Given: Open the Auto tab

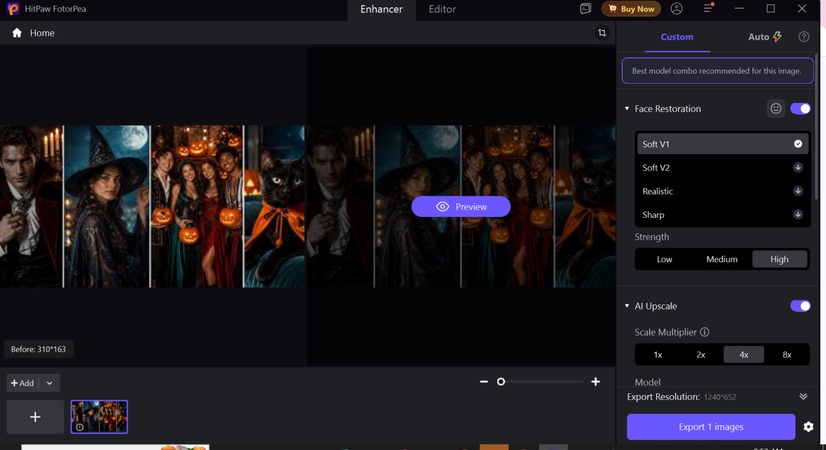Looking at the screenshot, I should tap(764, 37).
